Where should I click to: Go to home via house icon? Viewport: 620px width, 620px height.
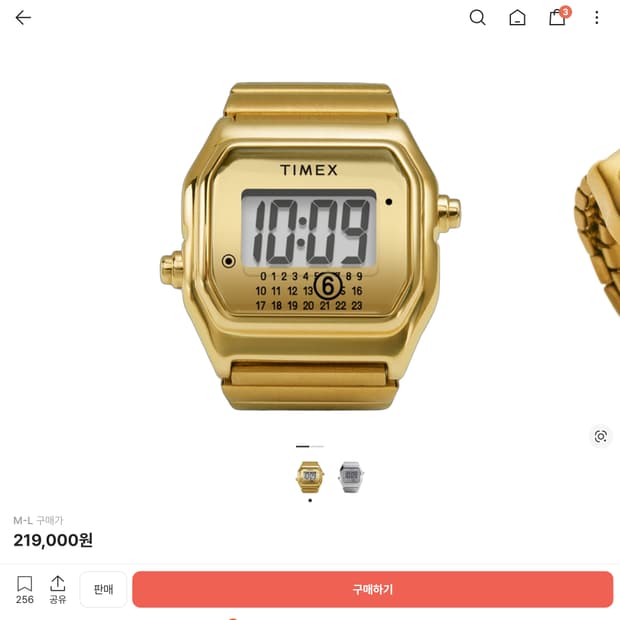click(x=517, y=18)
